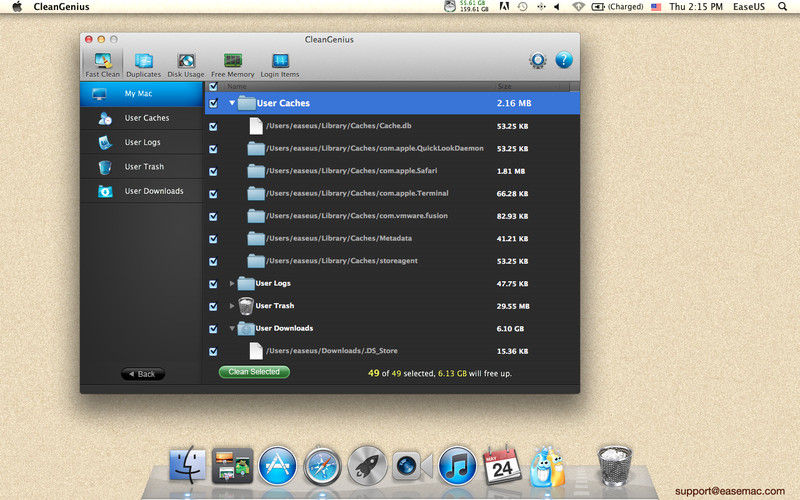The width and height of the screenshot is (800, 500).
Task: Select User Logs in the sidebar
Action: point(141,142)
